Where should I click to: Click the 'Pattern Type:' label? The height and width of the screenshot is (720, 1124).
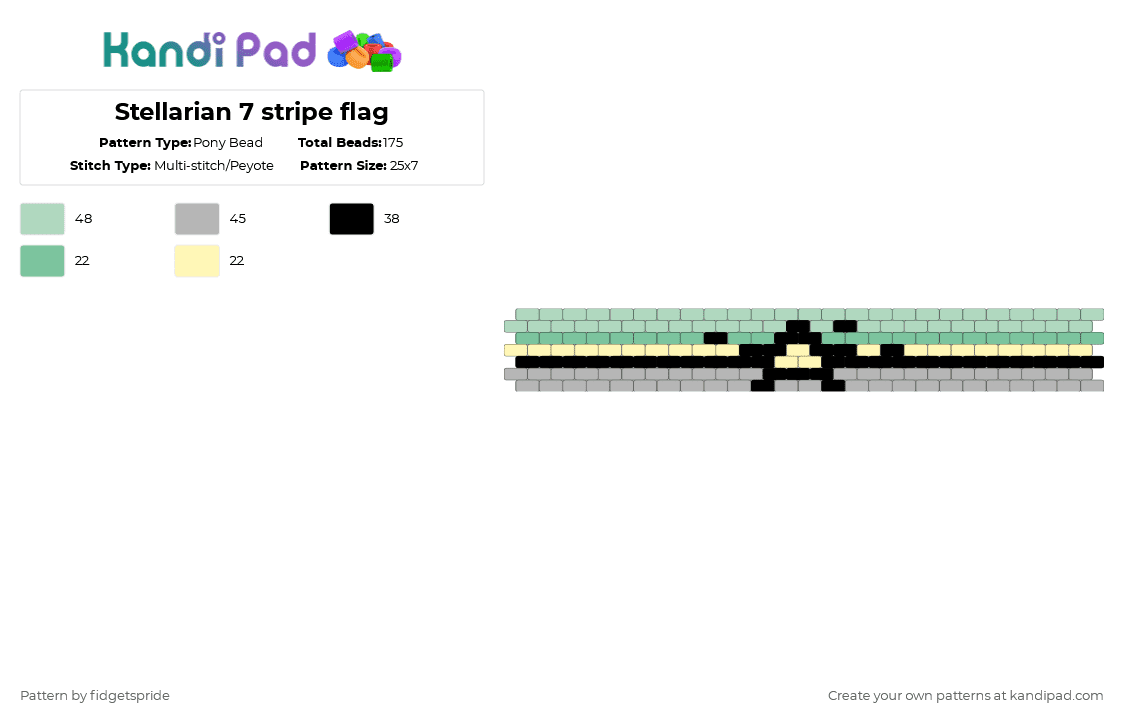[145, 143]
